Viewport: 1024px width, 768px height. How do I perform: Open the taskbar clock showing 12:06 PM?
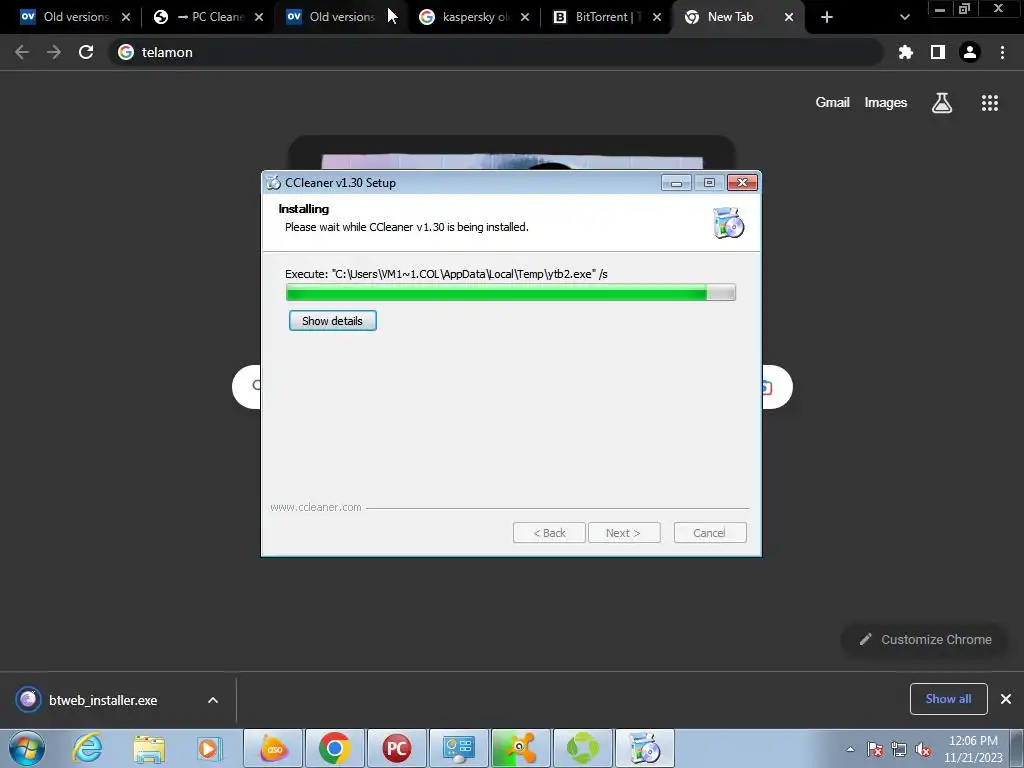coord(973,749)
